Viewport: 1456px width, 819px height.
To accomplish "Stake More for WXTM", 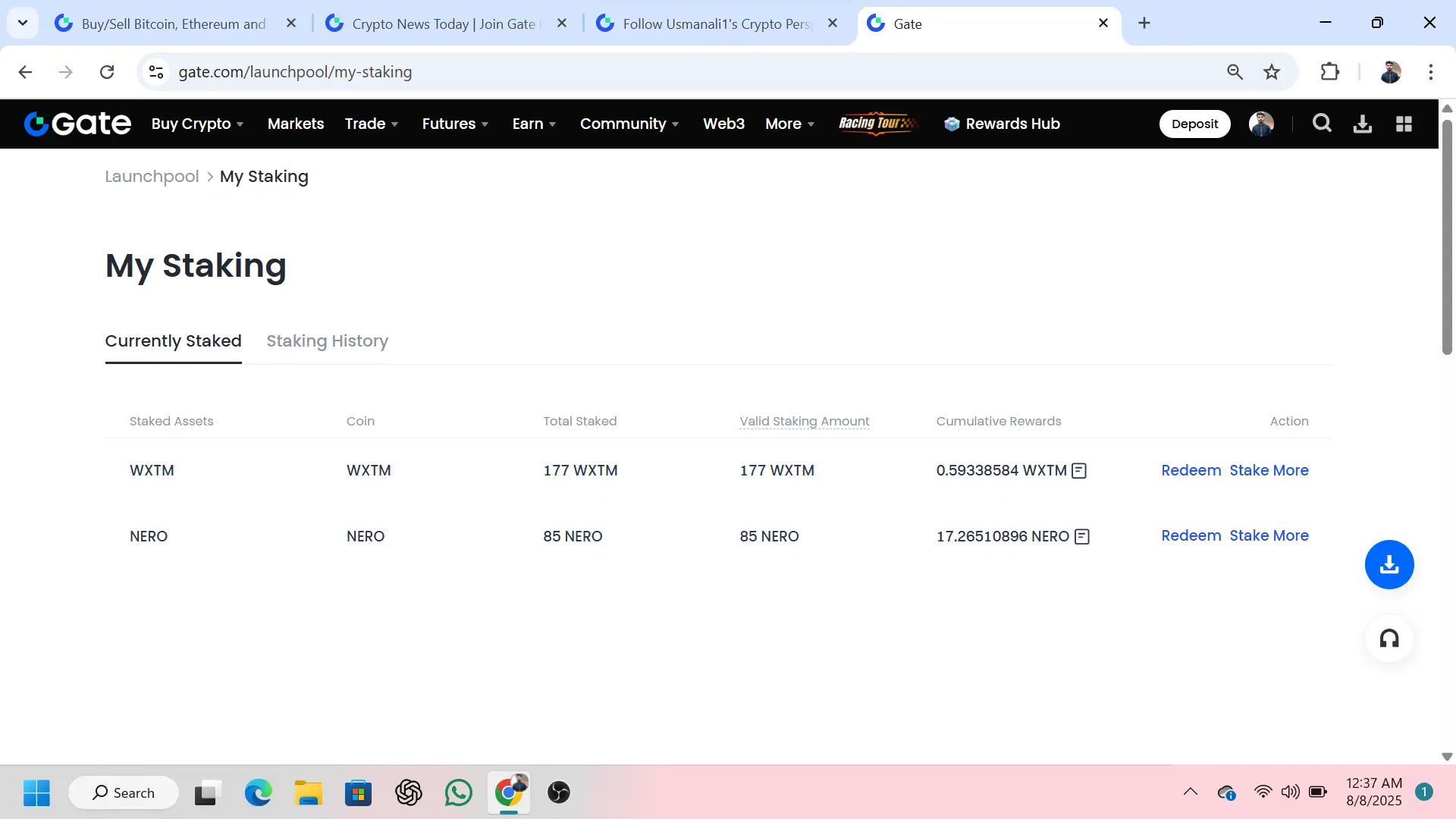I will coord(1269,470).
